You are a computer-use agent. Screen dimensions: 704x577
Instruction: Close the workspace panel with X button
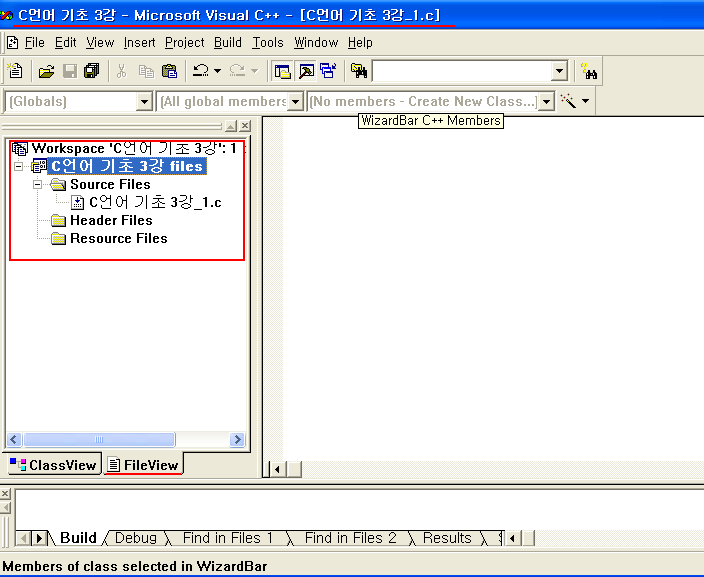coord(245,126)
